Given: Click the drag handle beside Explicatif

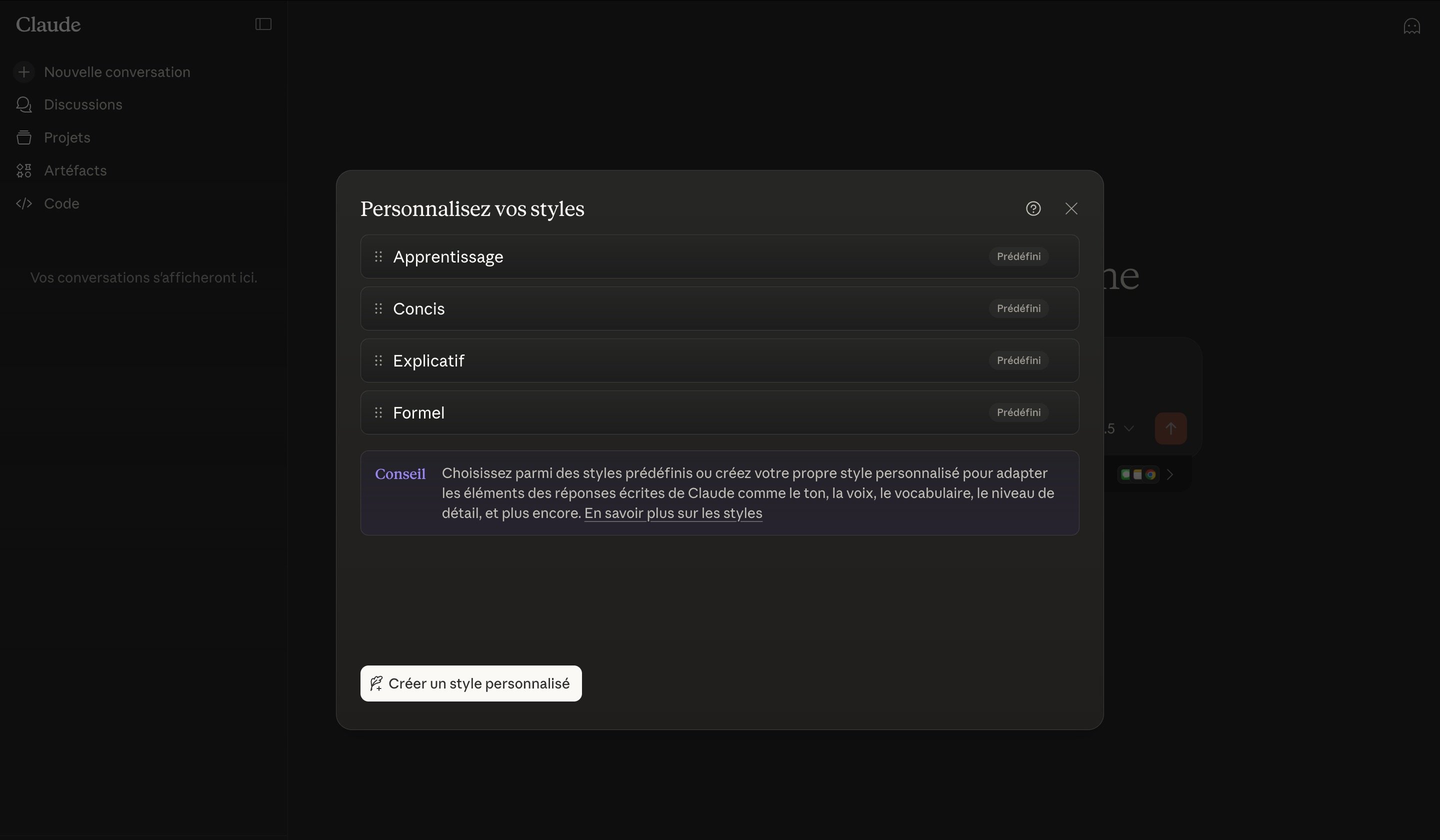Looking at the screenshot, I should pos(378,360).
